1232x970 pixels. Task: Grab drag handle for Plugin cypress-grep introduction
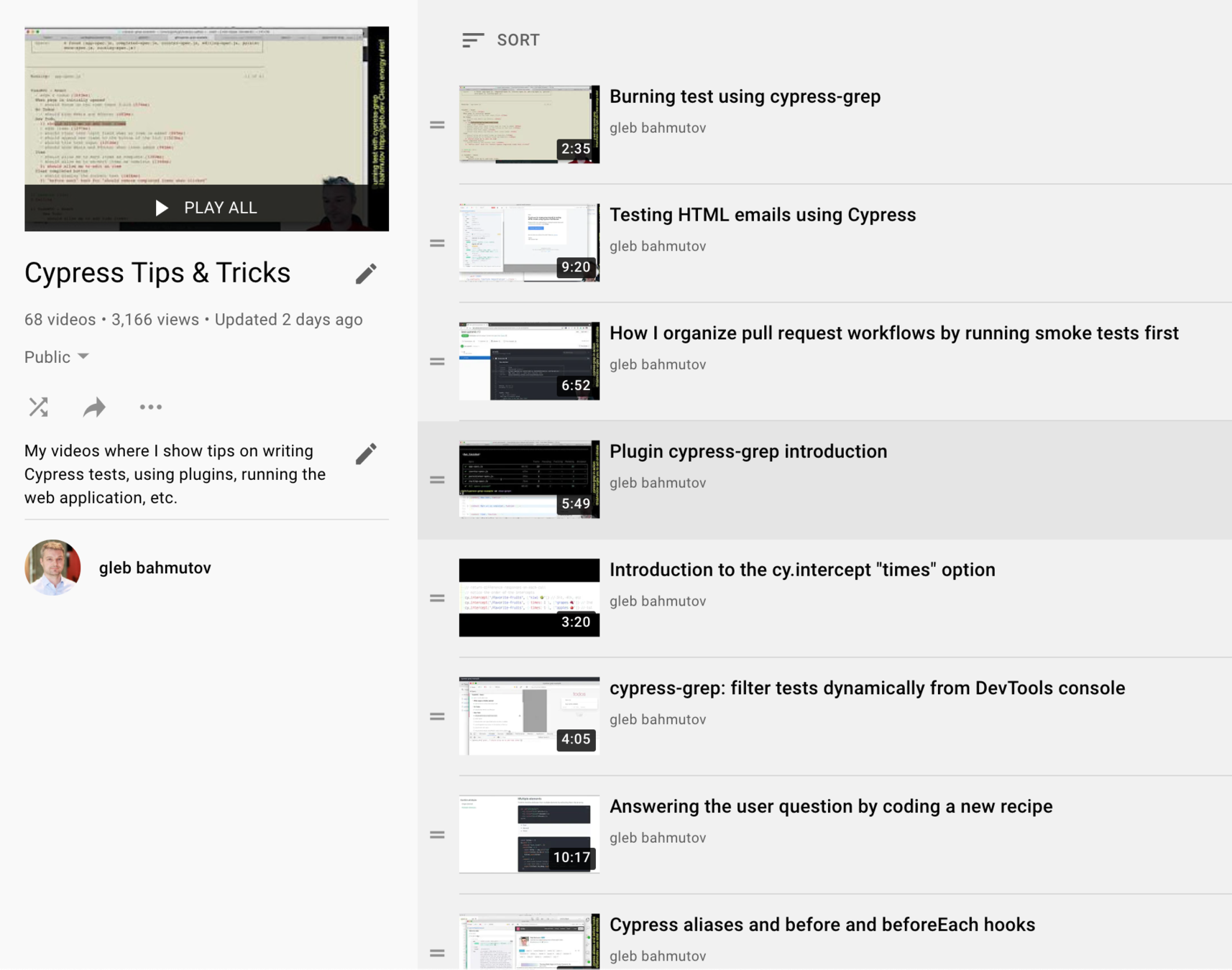437,480
